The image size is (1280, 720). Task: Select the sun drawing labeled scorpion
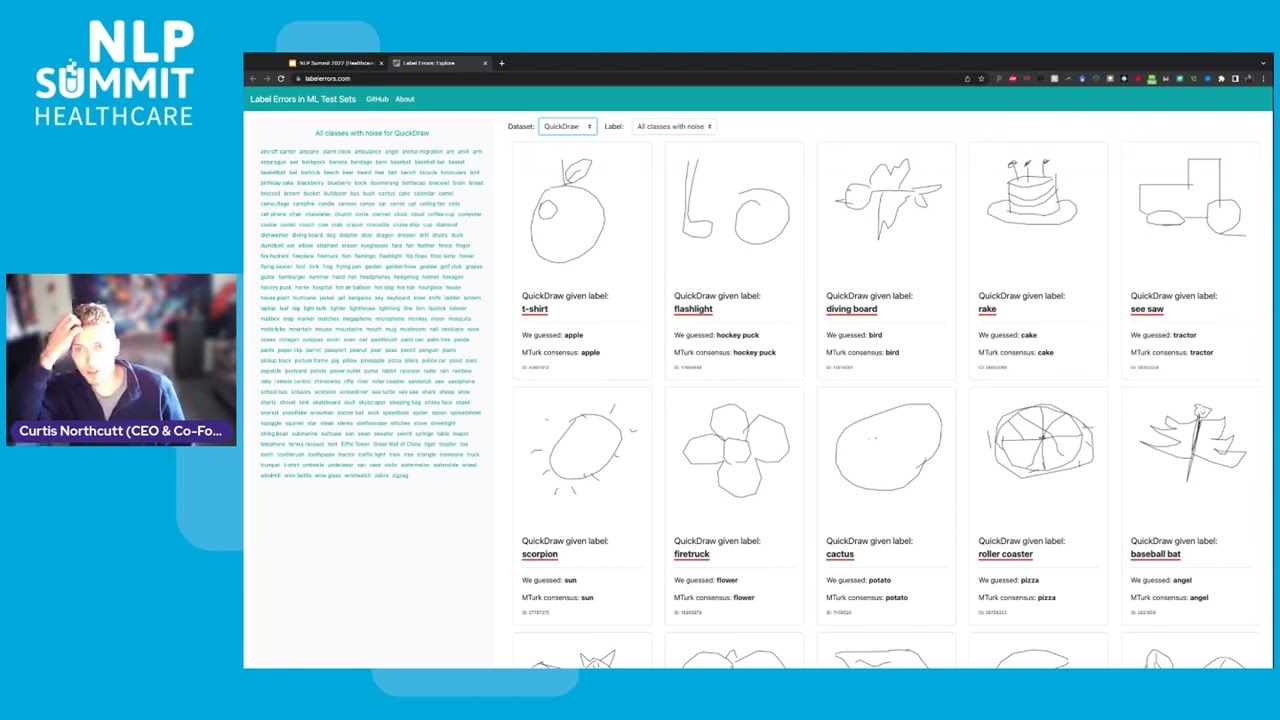click(584, 449)
